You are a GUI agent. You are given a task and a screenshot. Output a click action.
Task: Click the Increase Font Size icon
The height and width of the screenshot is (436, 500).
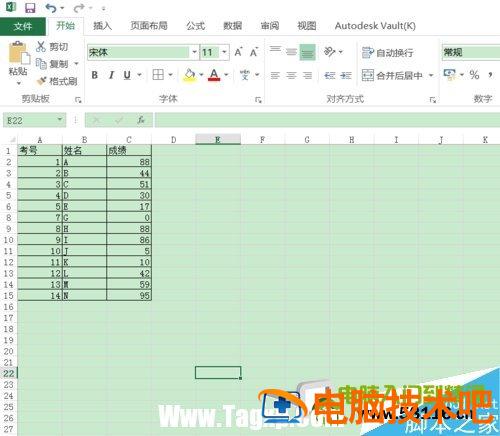(x=238, y=52)
